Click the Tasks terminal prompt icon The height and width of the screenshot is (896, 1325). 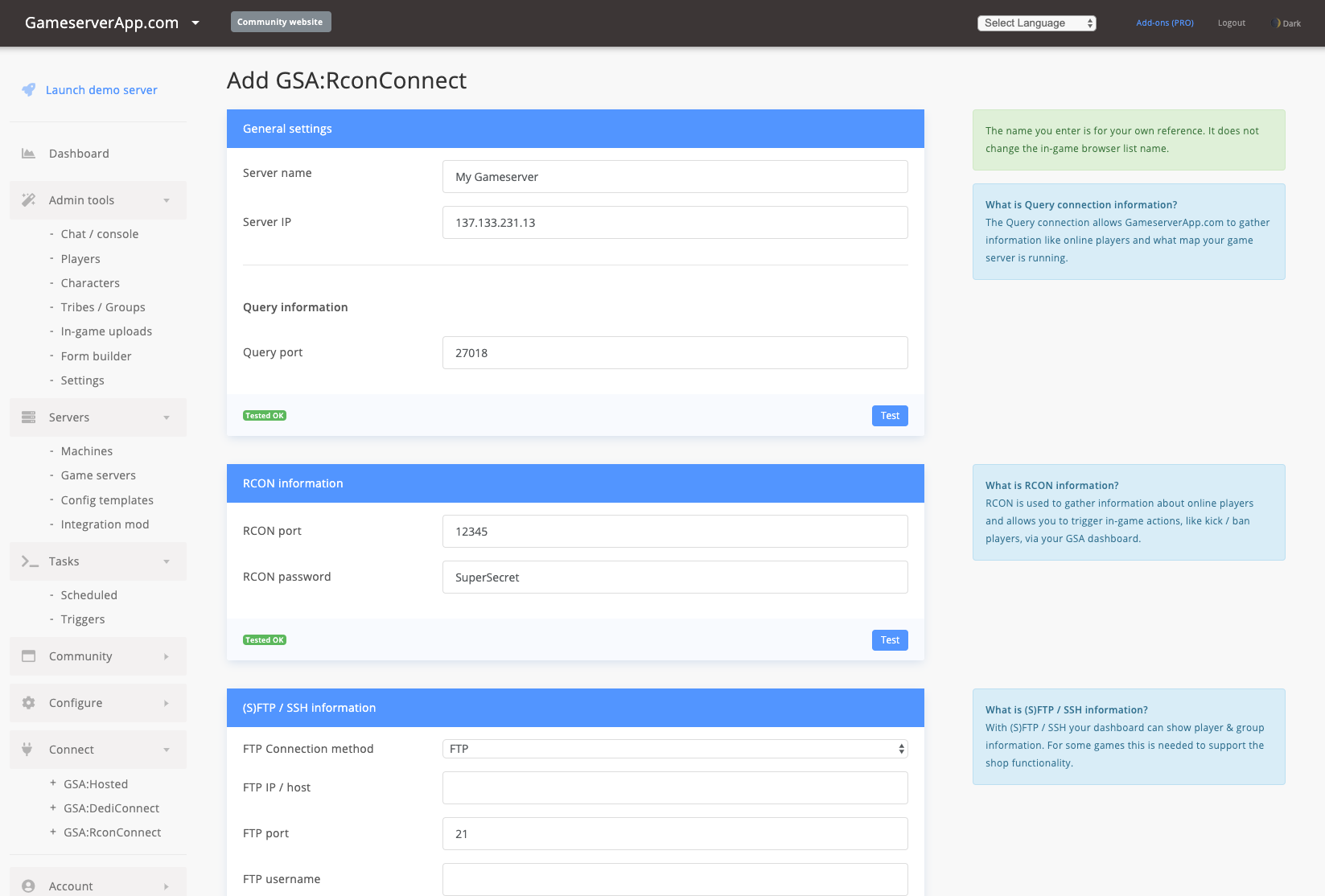[30, 561]
